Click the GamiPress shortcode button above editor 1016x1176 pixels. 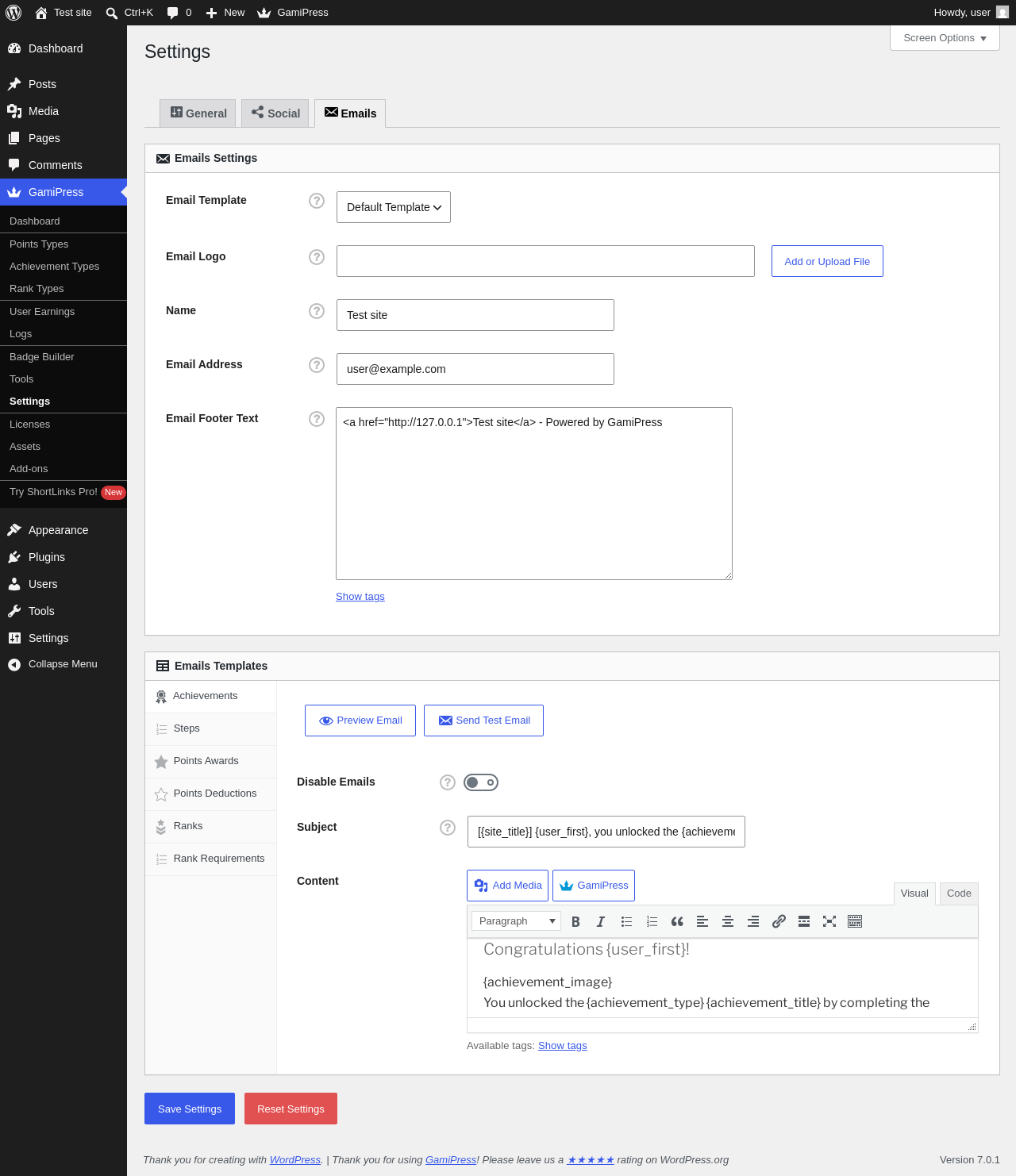(594, 886)
